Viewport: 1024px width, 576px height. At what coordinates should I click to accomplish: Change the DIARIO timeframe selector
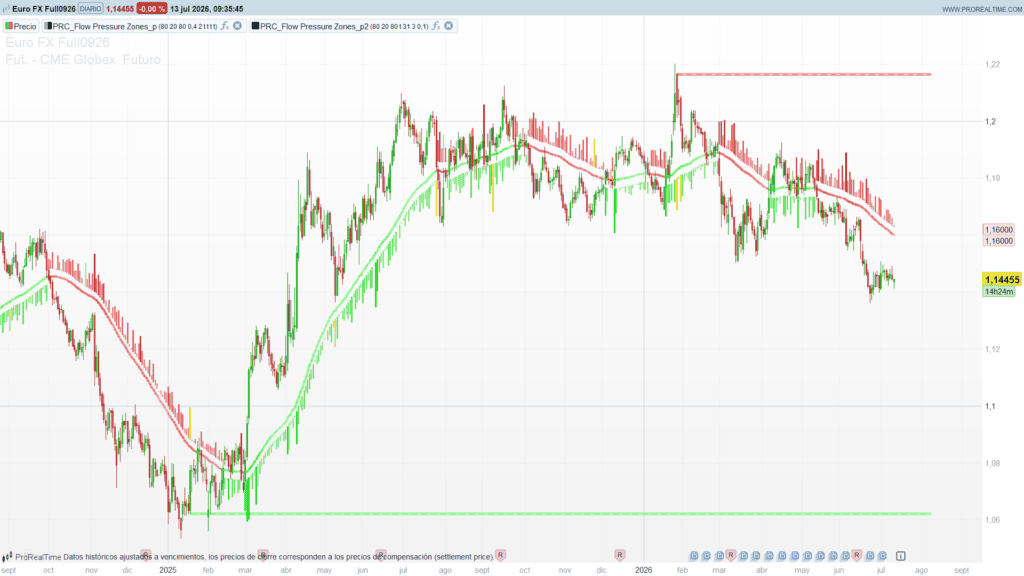(x=90, y=9)
